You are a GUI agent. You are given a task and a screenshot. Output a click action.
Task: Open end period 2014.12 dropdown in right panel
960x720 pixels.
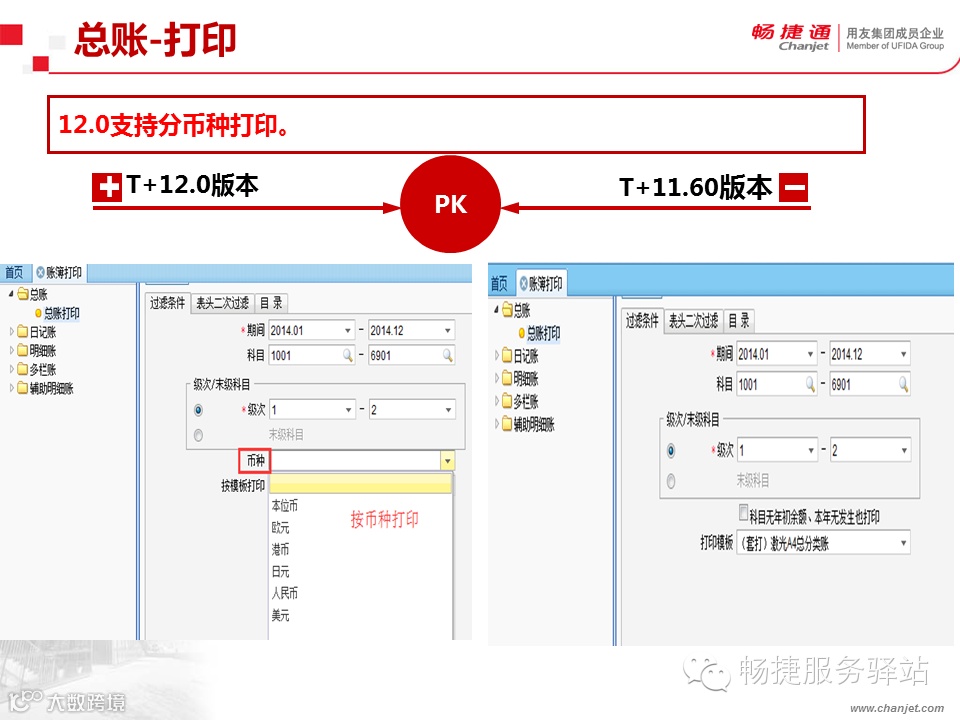click(x=903, y=354)
